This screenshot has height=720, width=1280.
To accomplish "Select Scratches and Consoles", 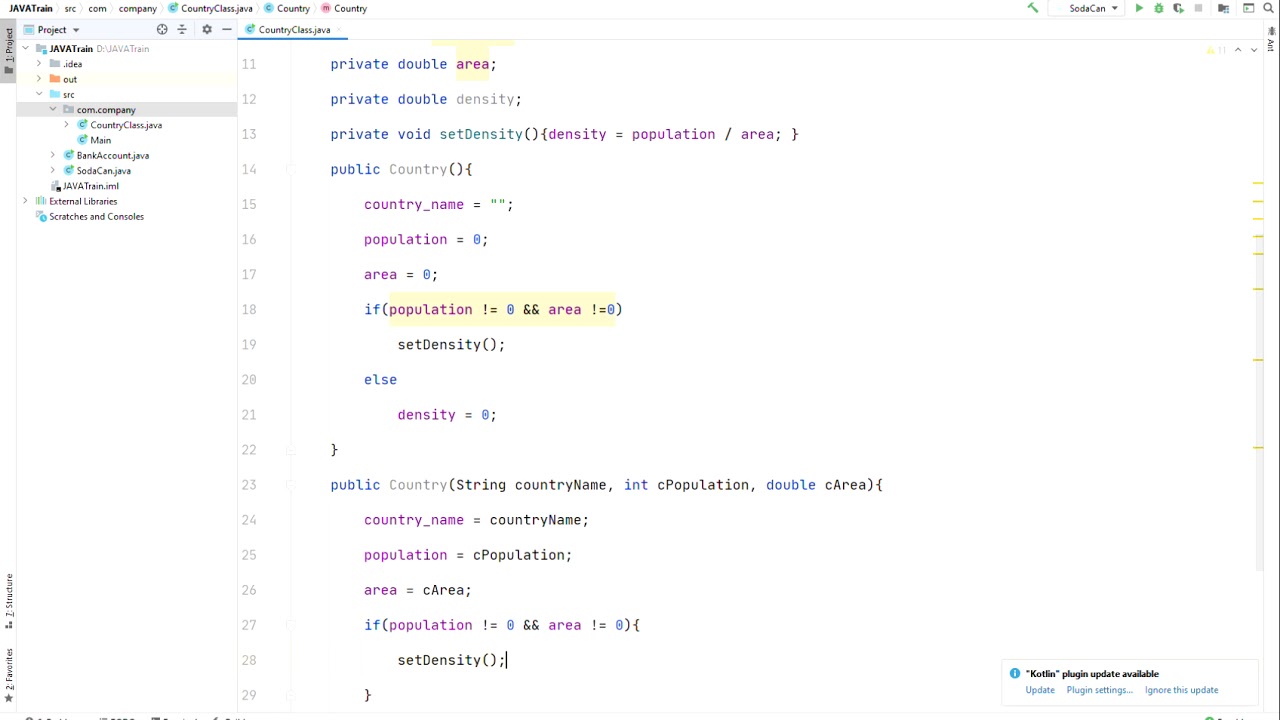I will coord(96,216).
